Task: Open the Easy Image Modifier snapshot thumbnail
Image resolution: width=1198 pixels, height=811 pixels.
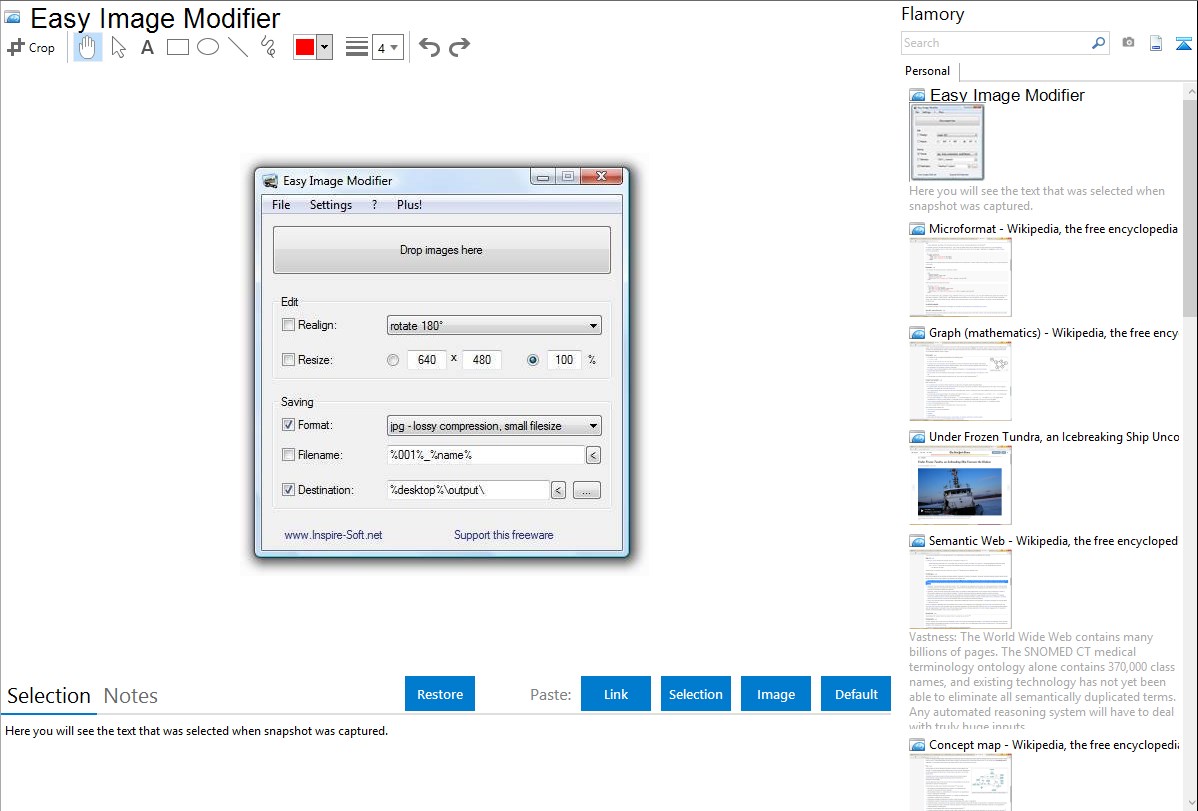Action: point(947,142)
